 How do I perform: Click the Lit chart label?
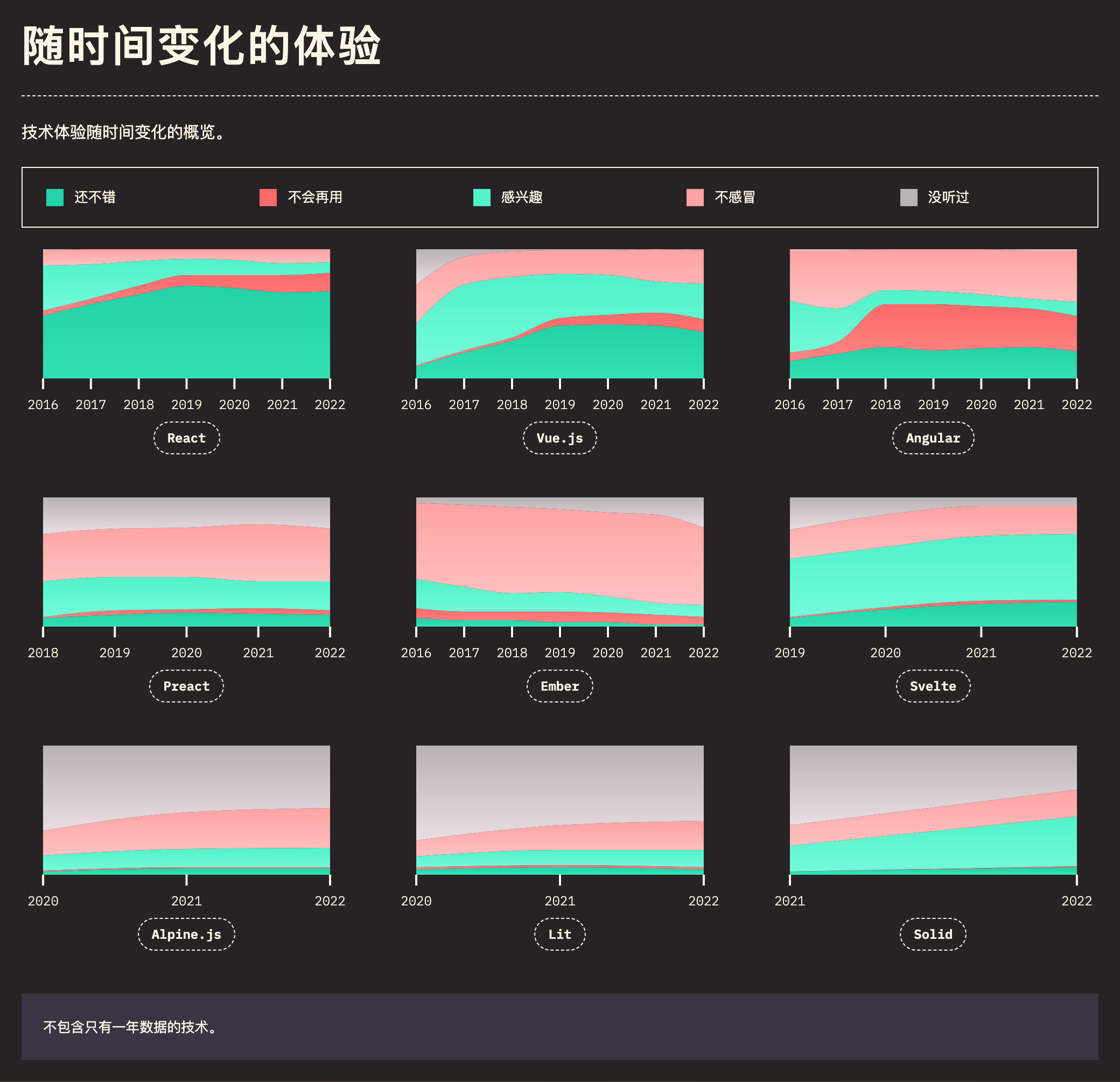(559, 934)
